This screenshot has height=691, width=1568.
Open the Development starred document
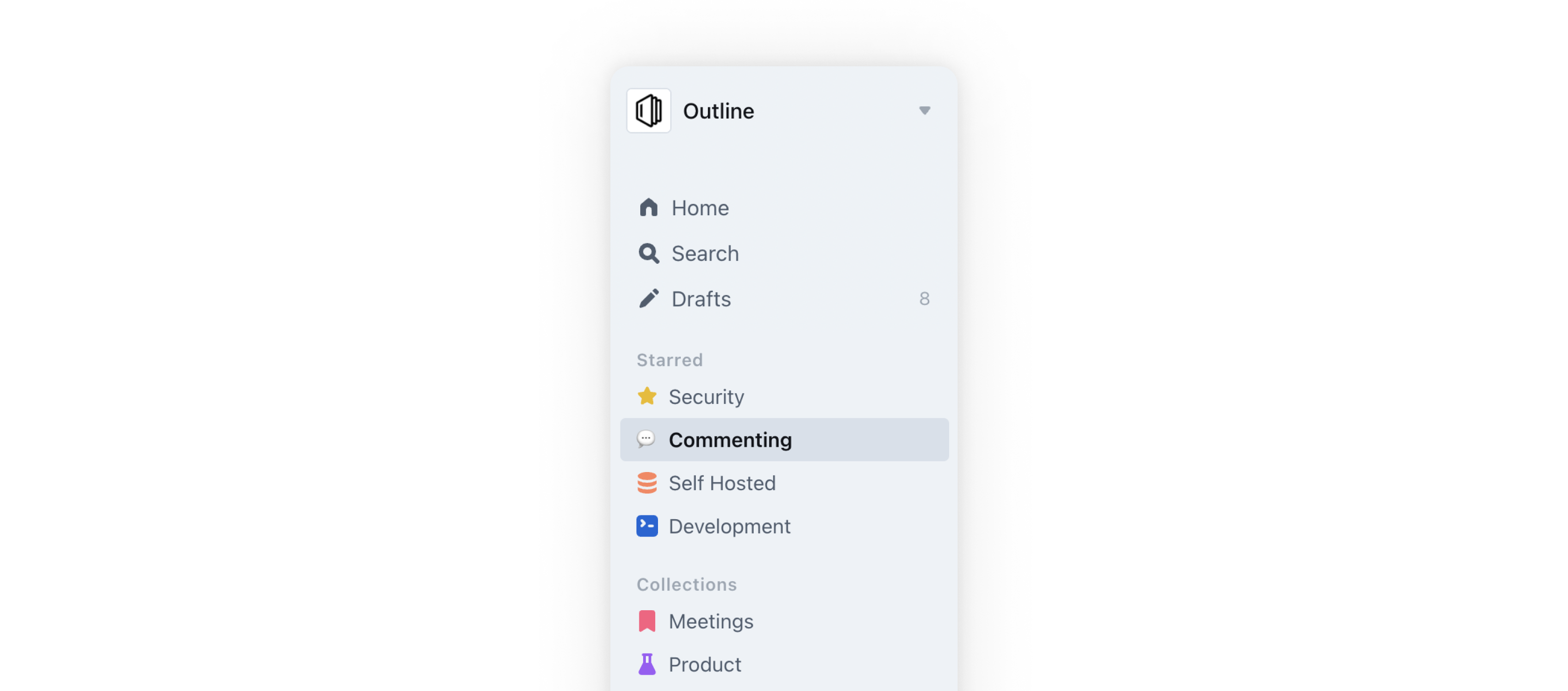click(729, 526)
